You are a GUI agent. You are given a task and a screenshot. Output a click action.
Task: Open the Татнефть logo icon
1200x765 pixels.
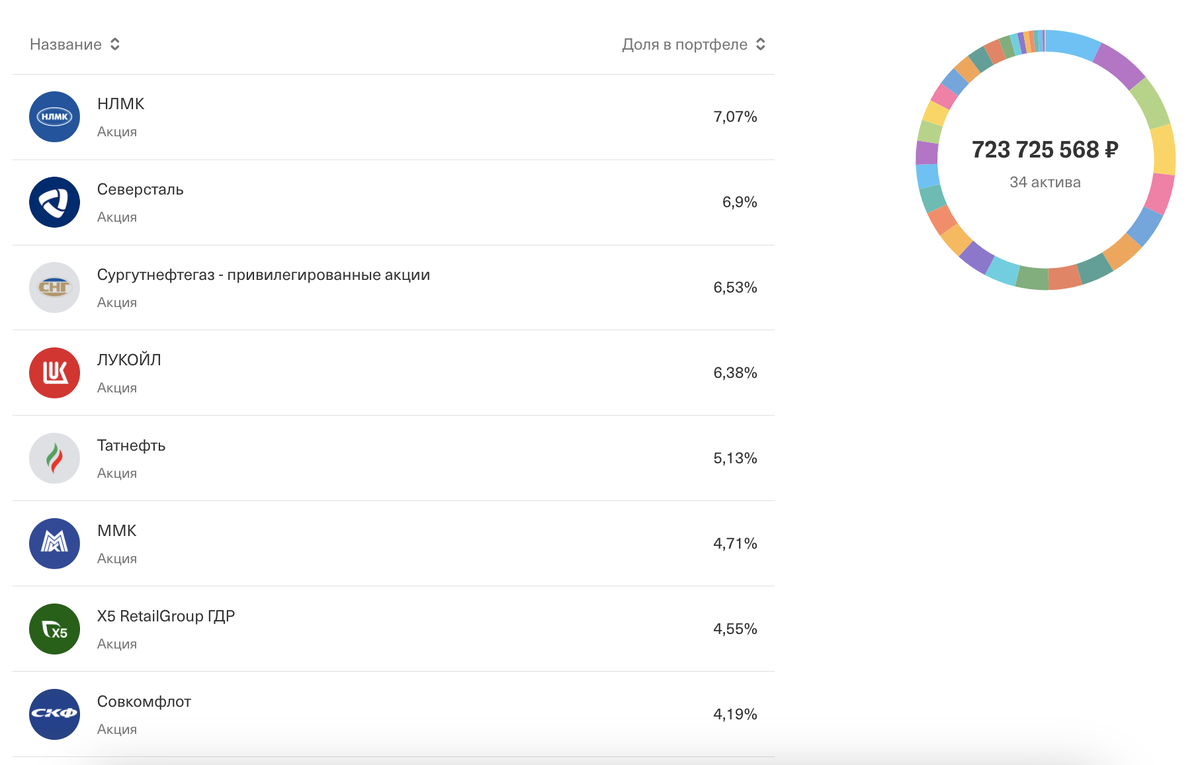54,458
